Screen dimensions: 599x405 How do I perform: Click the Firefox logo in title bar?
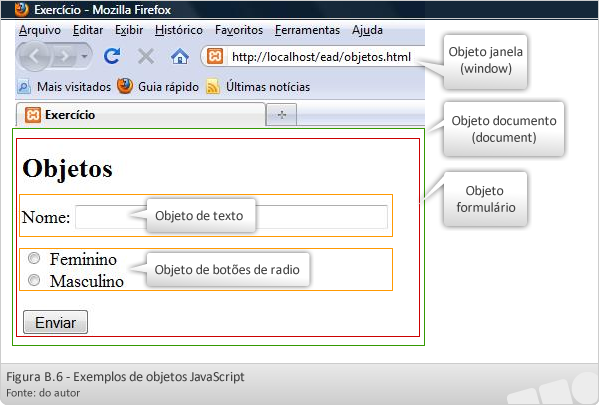pos(21,9)
